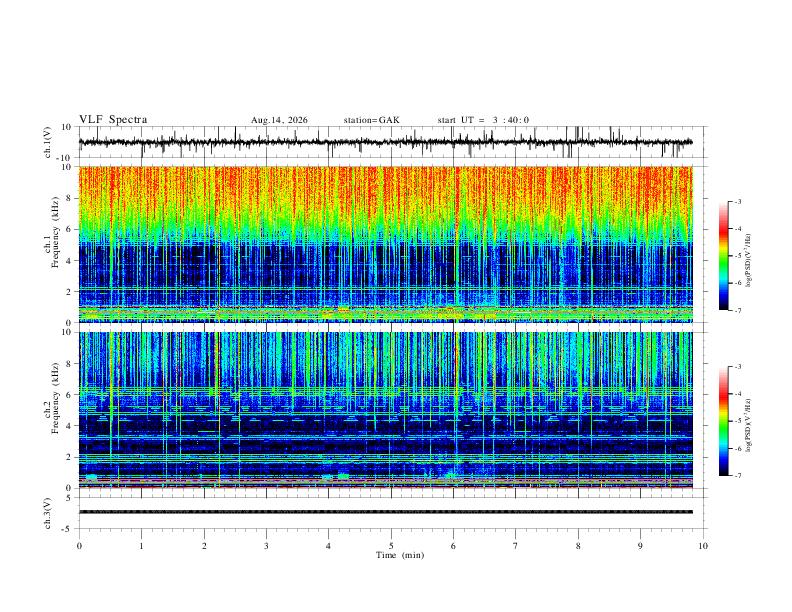Click the Time (min) axis title
The height and width of the screenshot is (612, 792).
[x=400, y=555]
